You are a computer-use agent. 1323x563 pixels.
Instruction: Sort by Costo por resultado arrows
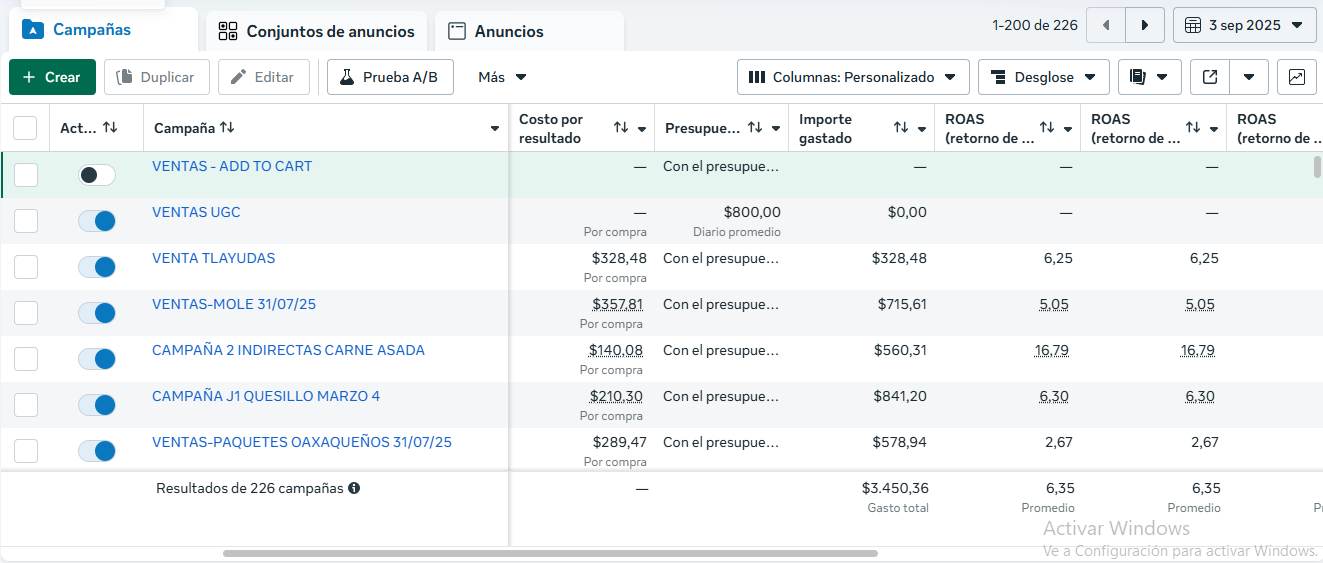pos(621,128)
